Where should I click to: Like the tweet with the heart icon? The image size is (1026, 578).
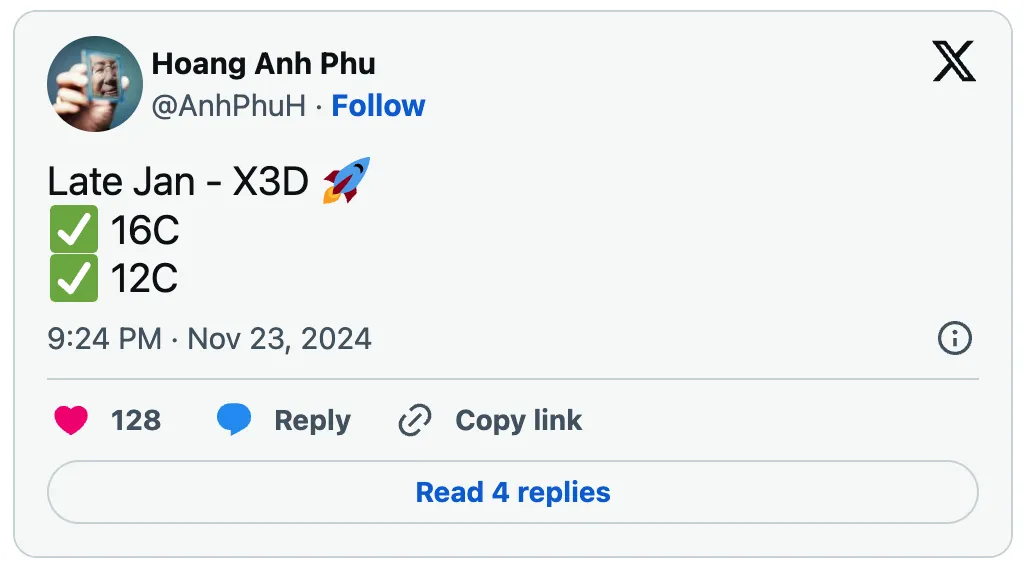click(x=71, y=420)
